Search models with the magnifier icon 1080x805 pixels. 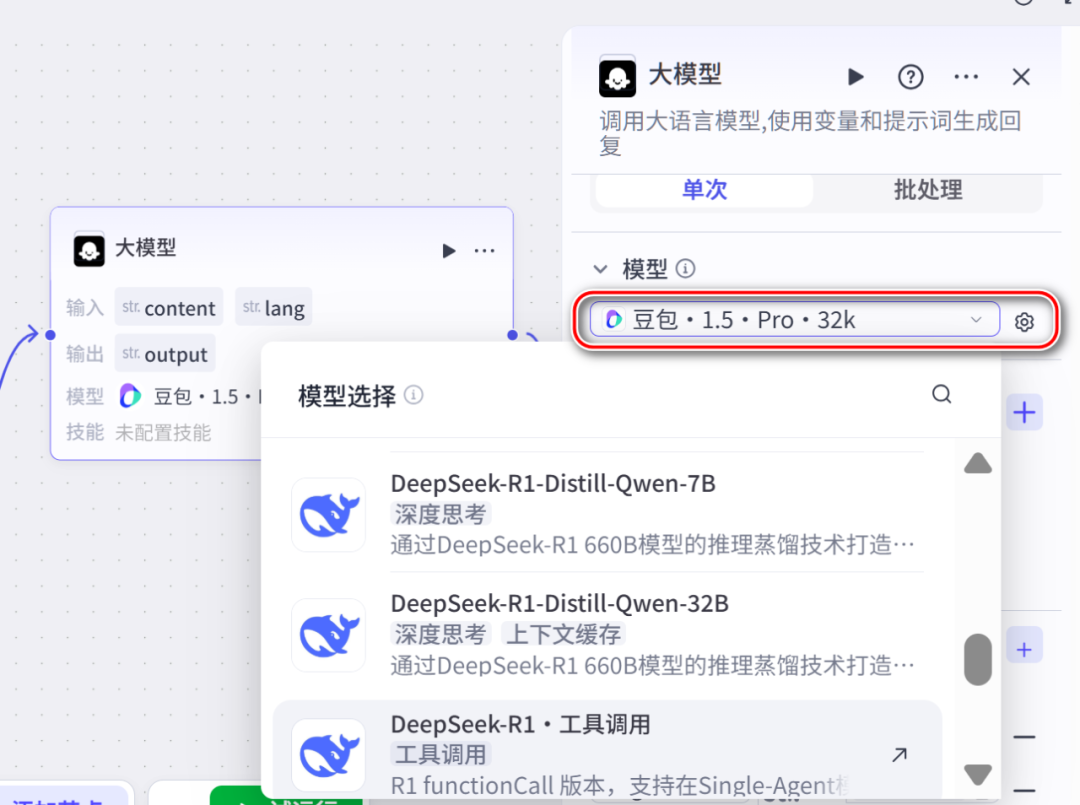(942, 395)
